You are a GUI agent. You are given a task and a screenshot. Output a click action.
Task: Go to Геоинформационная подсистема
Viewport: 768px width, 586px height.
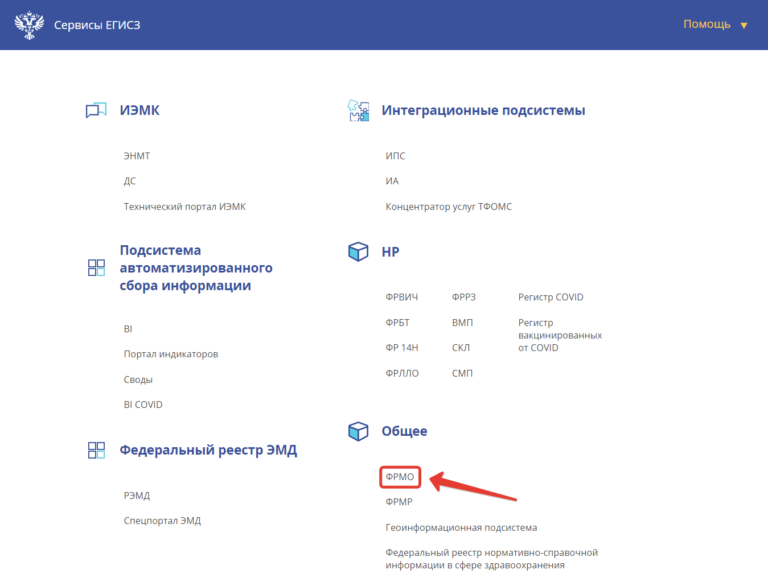tap(461, 527)
